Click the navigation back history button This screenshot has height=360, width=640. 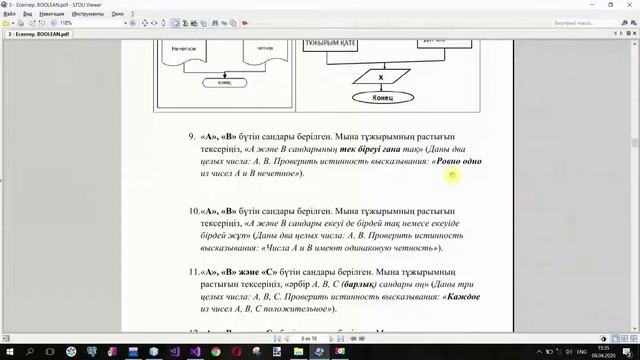353,339
